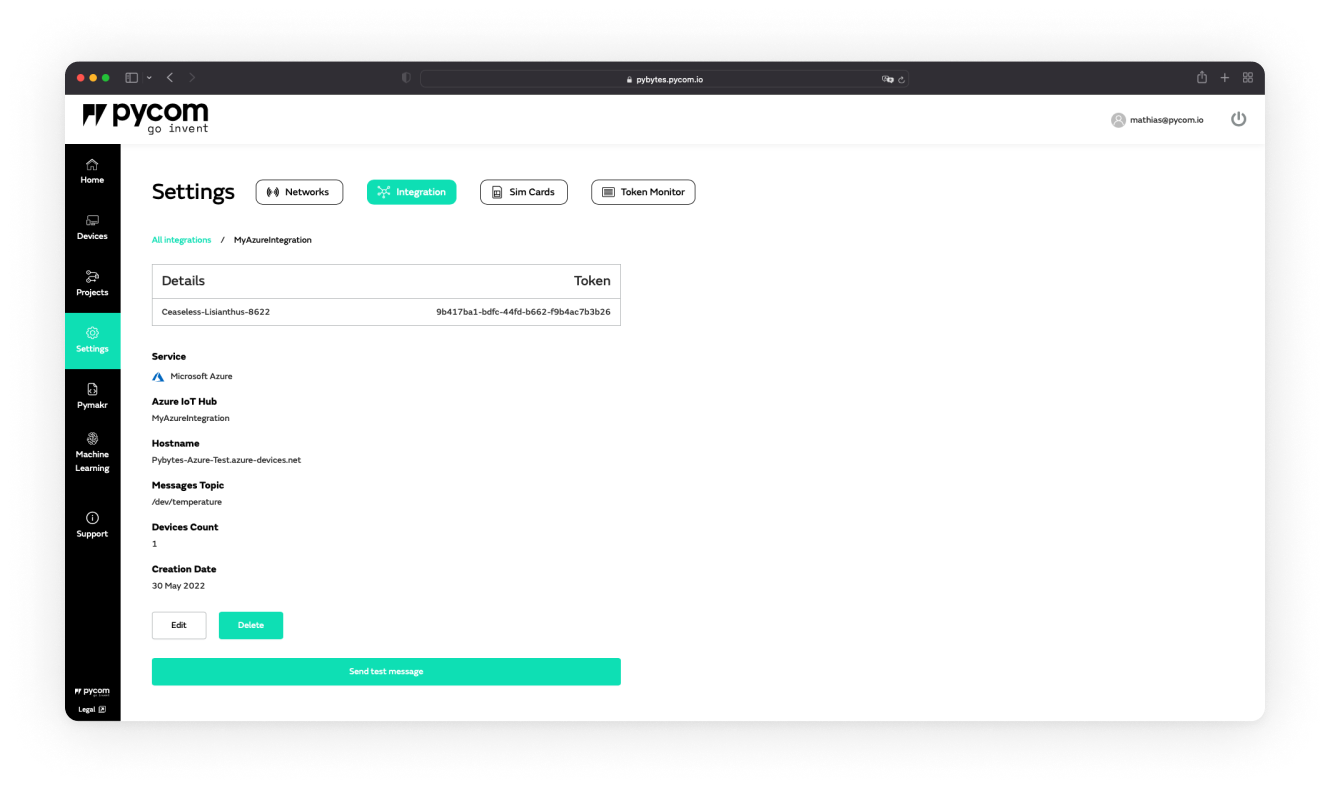Go to Devices in sidebar

tap(92, 228)
